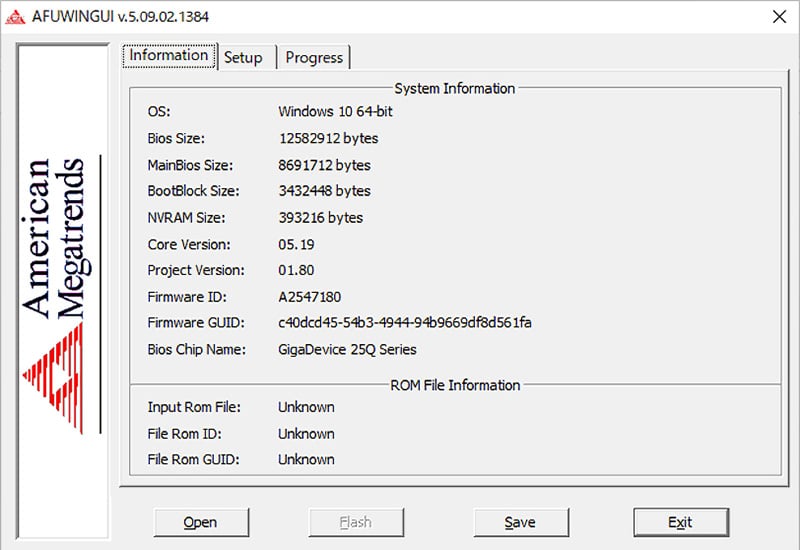The image size is (800, 550).
Task: Click the disabled Flash button
Action: pyautogui.click(x=356, y=522)
